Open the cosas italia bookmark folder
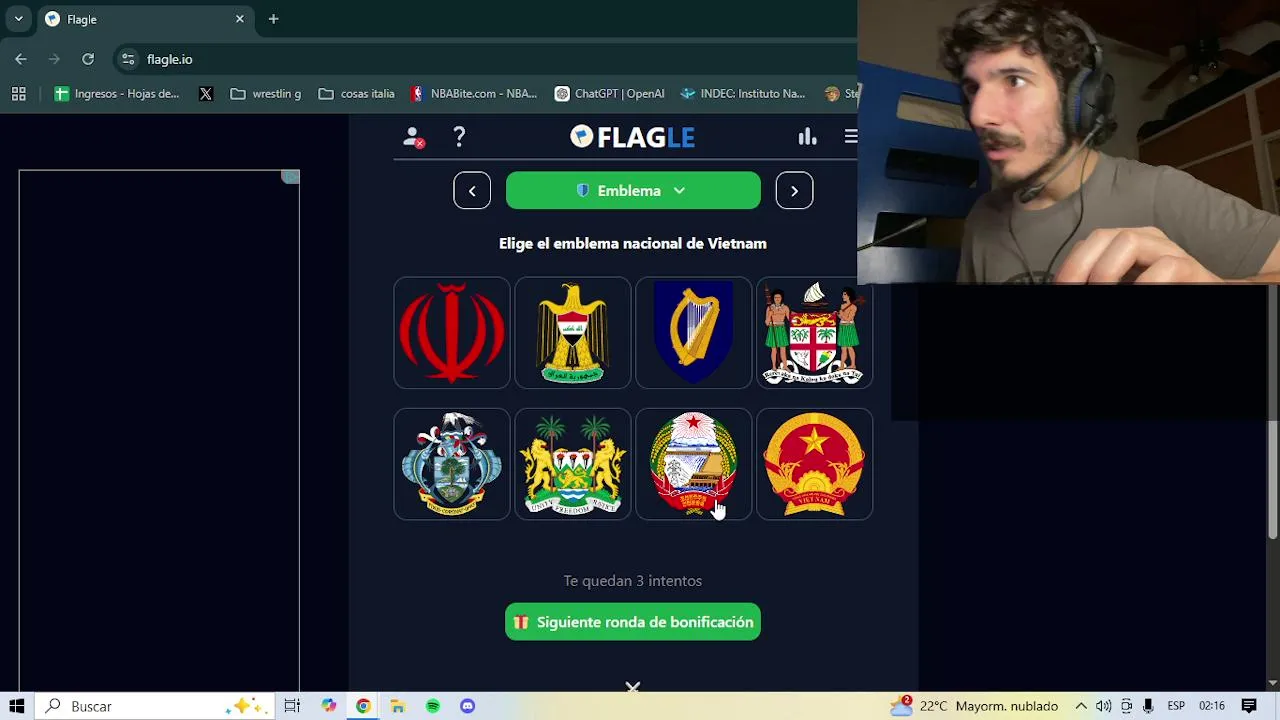 tap(356, 94)
